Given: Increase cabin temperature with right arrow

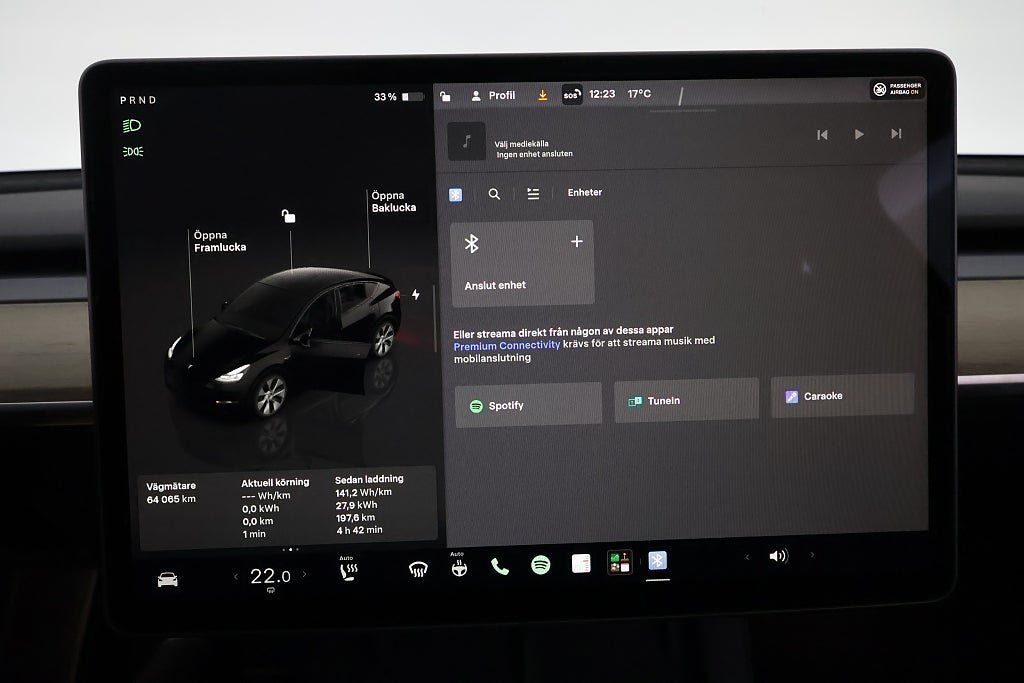Looking at the screenshot, I should (304, 575).
